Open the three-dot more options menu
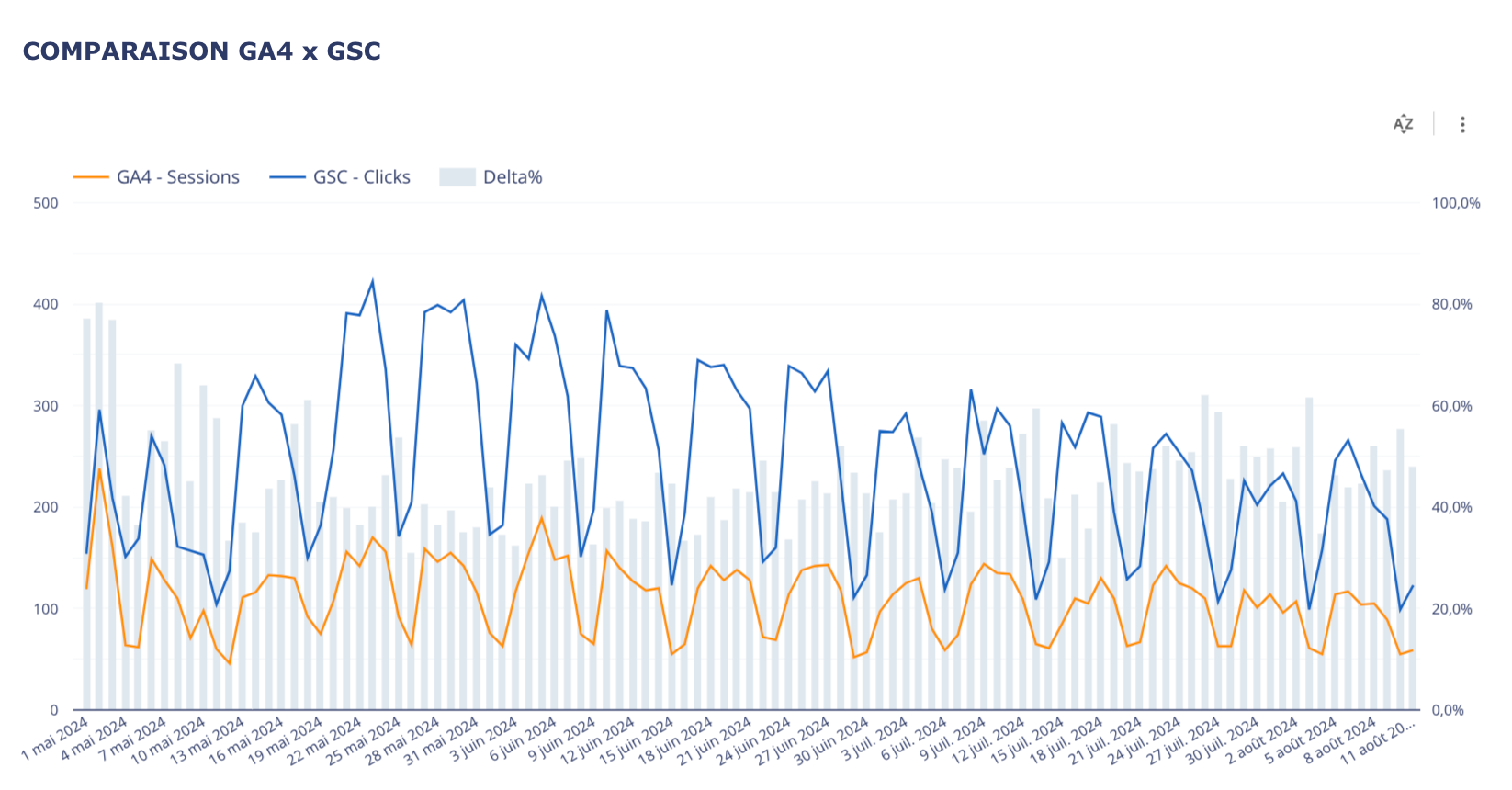Image resolution: width=1512 pixels, height=790 pixels. point(1462,124)
